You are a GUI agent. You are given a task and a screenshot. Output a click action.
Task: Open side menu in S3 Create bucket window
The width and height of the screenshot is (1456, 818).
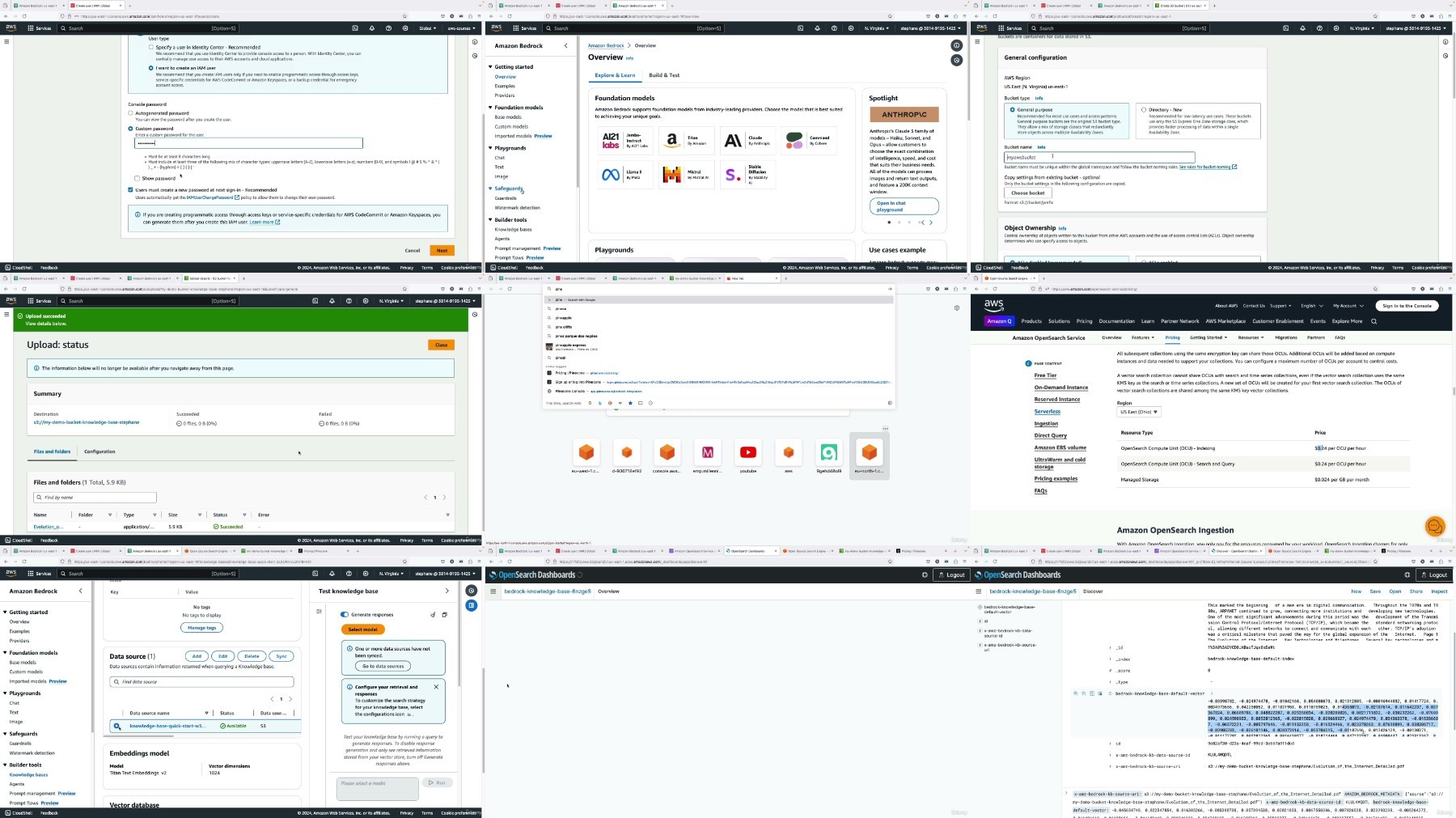(977, 42)
